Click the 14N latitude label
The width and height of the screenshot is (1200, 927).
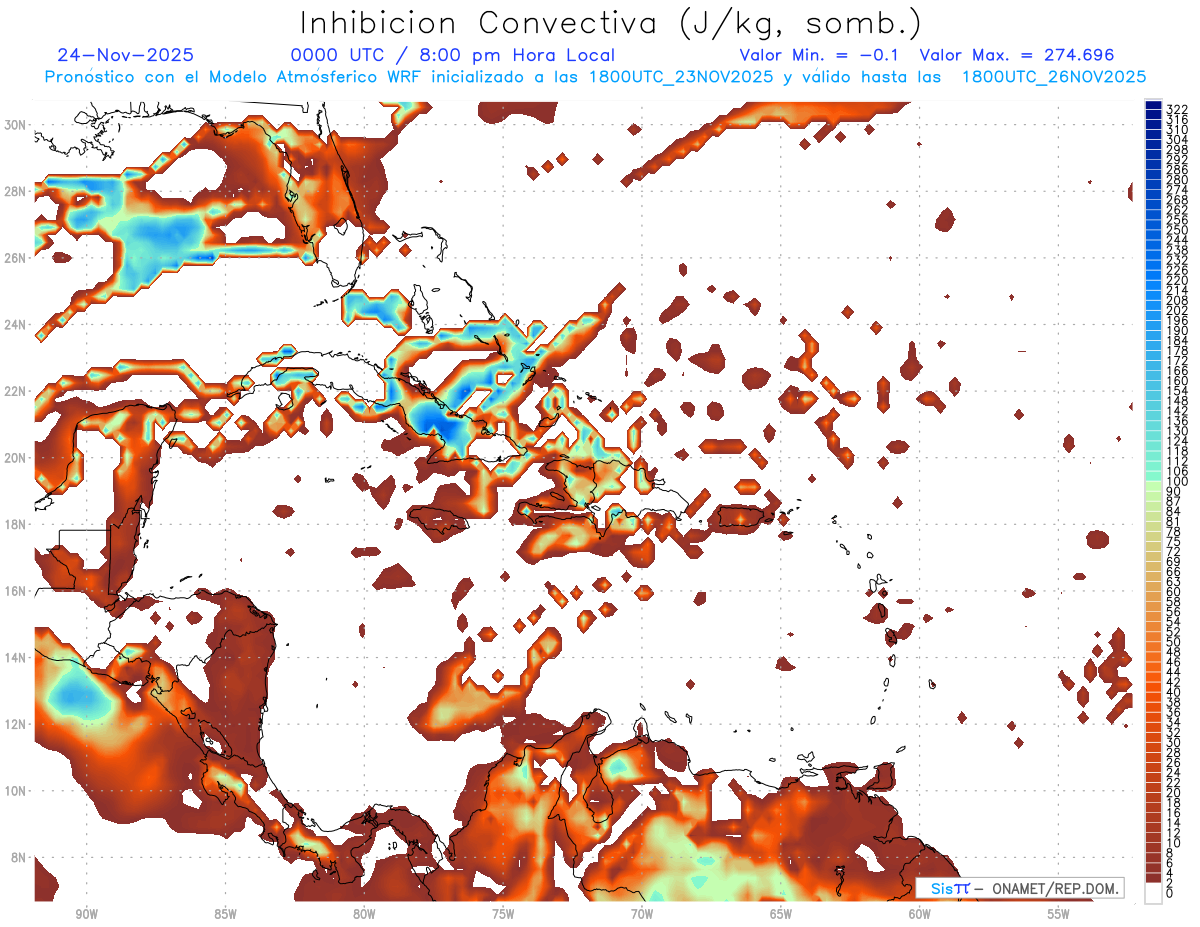(16, 657)
